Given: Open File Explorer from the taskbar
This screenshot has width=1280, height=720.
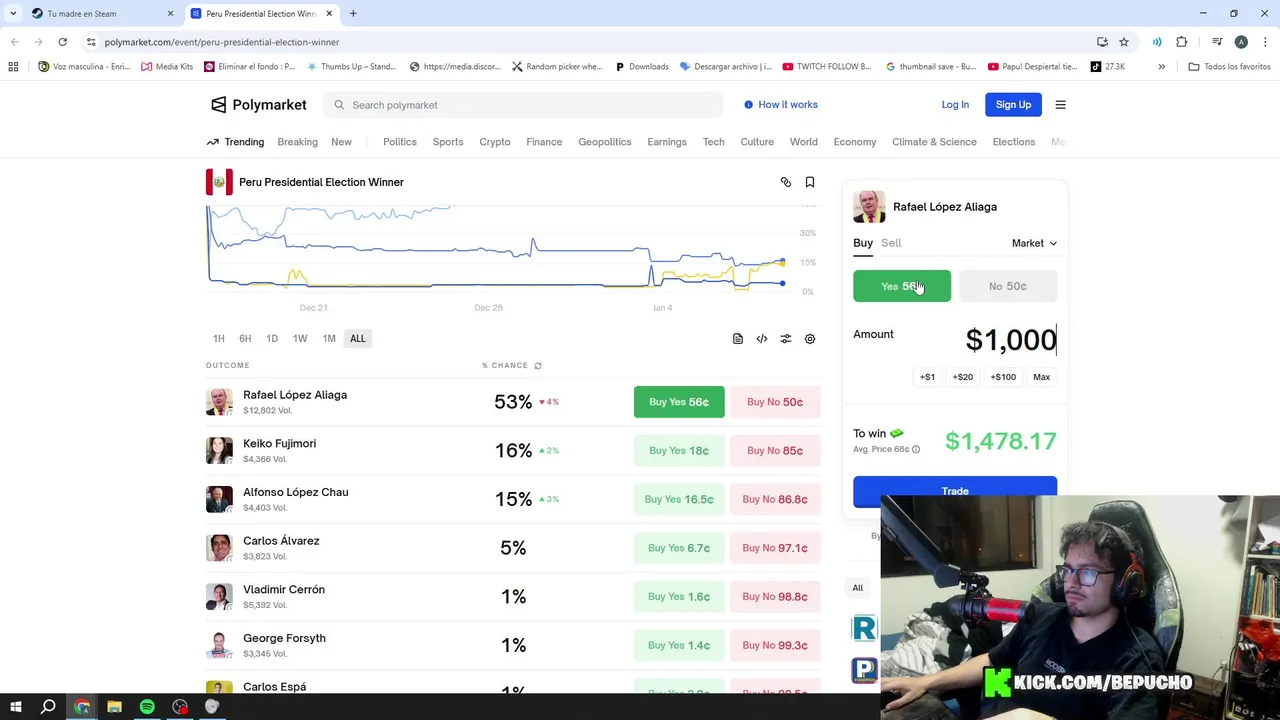Looking at the screenshot, I should tap(114, 707).
